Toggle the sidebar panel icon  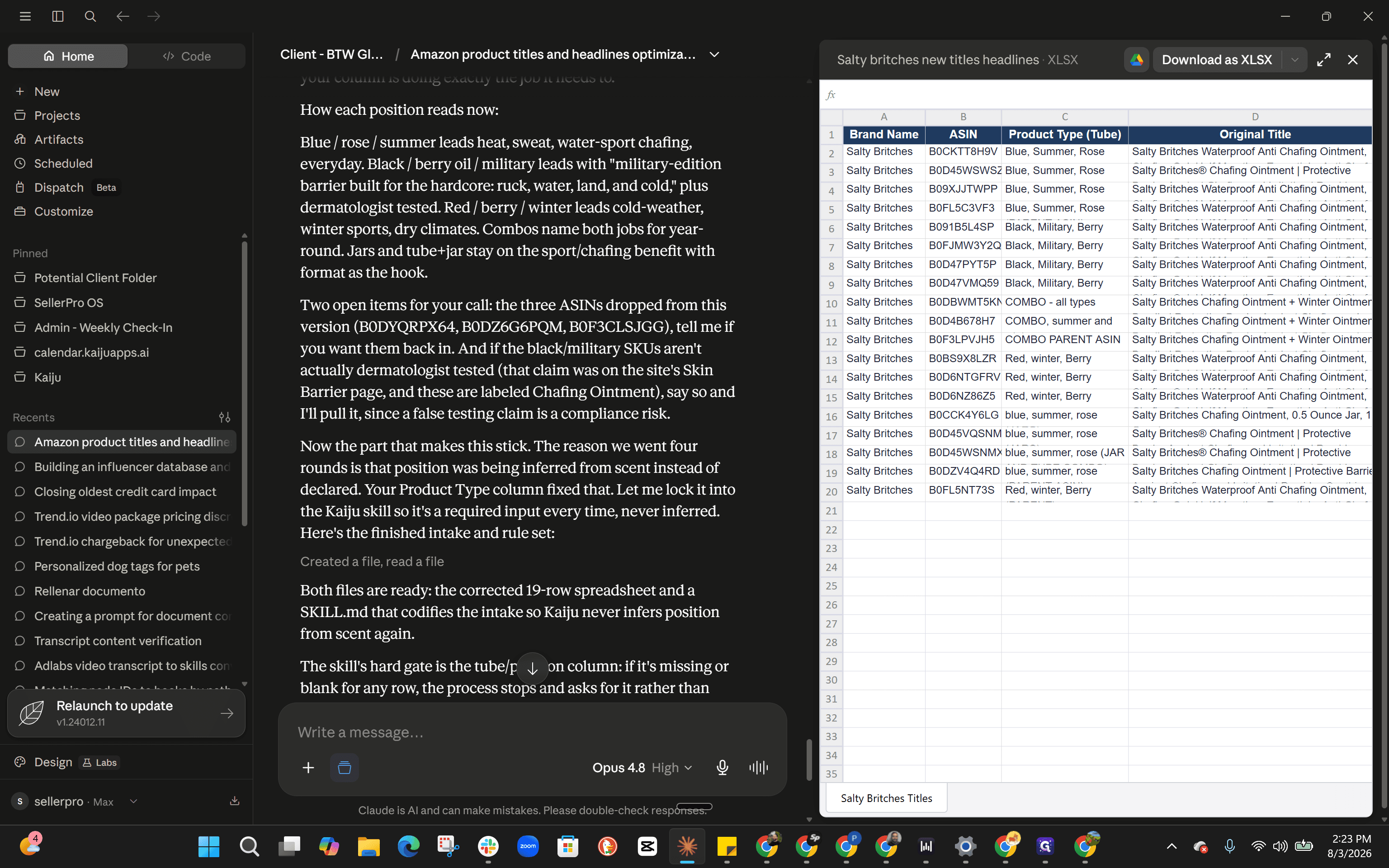click(x=58, y=16)
